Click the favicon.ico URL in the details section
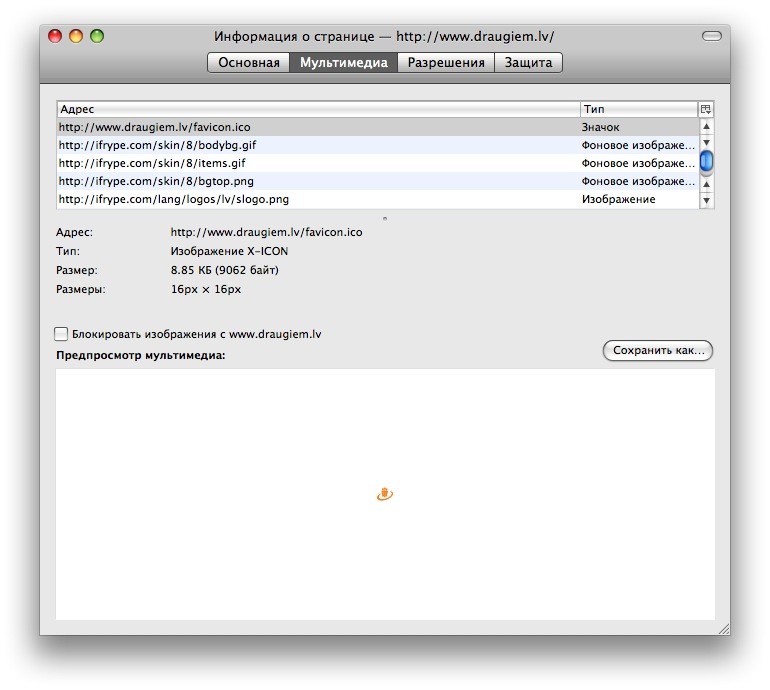 [266, 232]
